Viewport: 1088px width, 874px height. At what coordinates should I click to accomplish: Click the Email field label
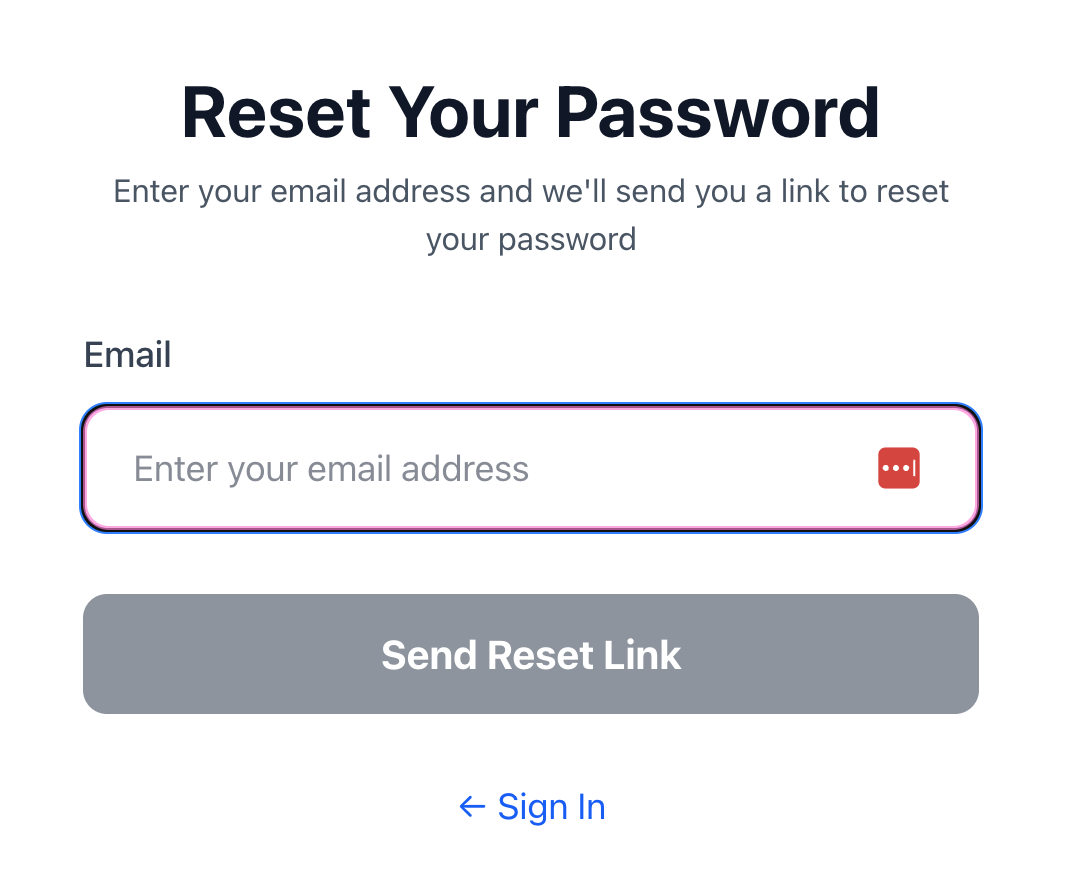tap(127, 355)
